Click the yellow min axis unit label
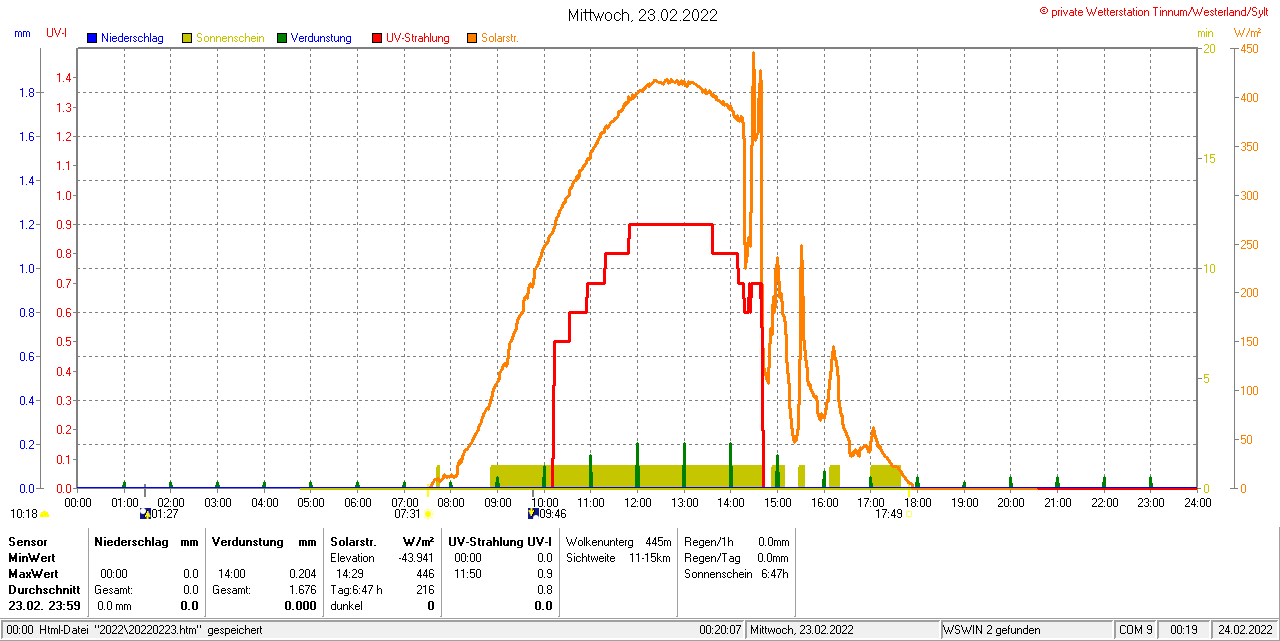This screenshot has width=1280, height=641. click(x=1205, y=33)
